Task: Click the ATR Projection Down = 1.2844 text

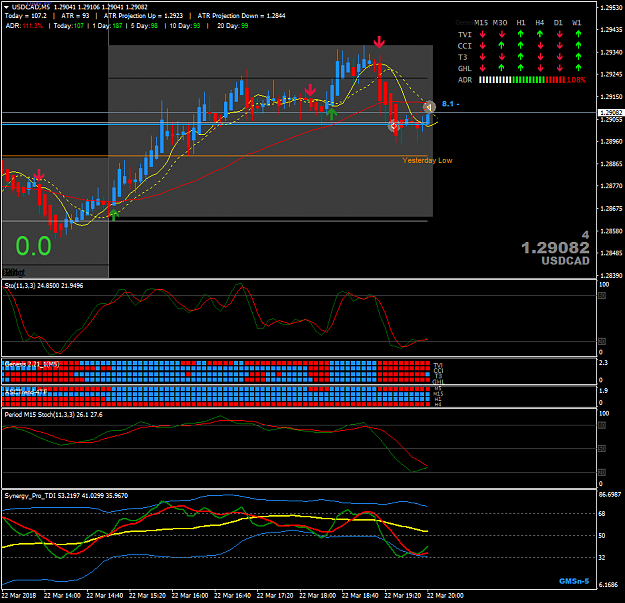Action: (242, 16)
